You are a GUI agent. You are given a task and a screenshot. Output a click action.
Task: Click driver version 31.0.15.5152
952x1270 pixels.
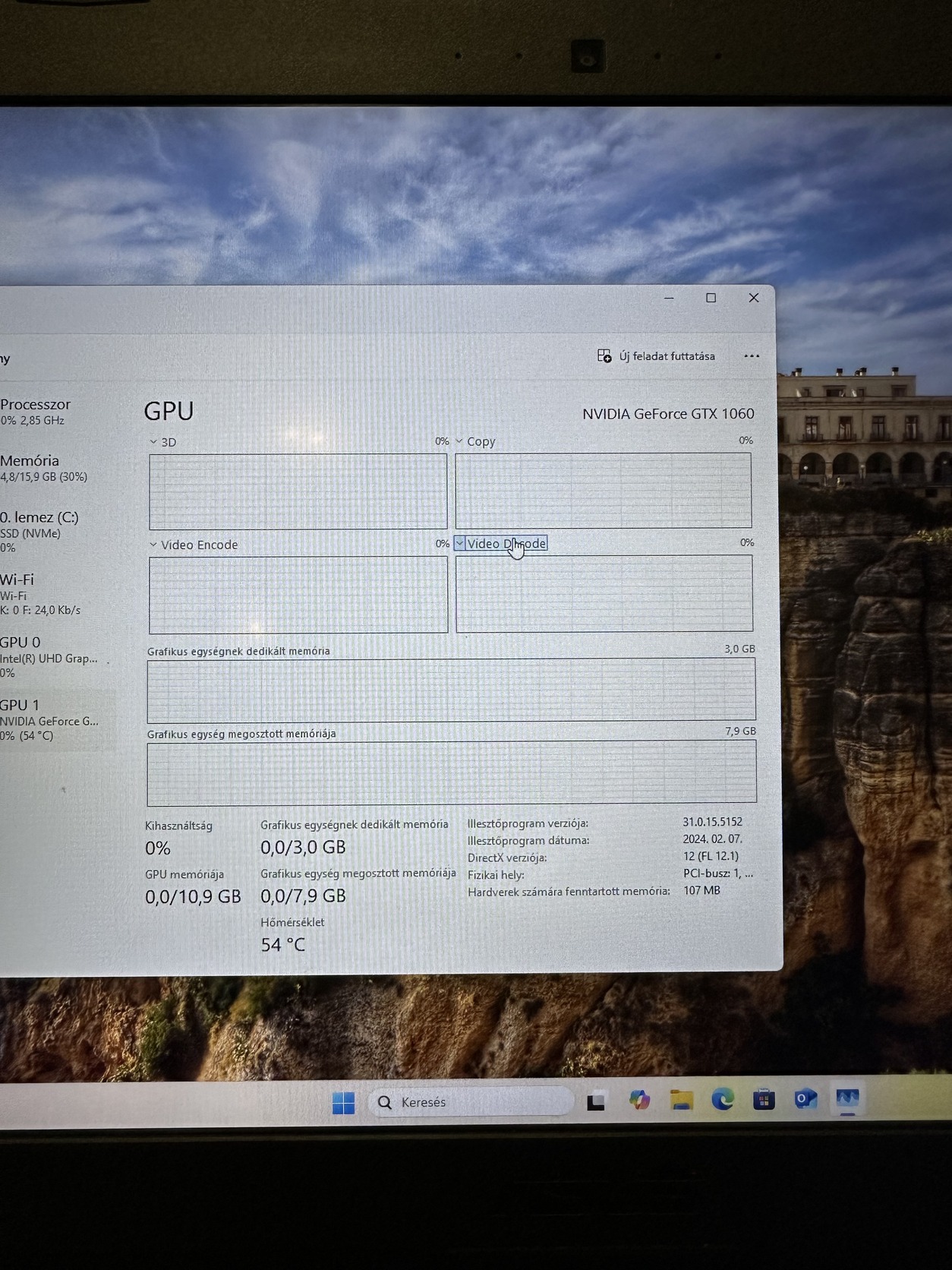pos(712,822)
